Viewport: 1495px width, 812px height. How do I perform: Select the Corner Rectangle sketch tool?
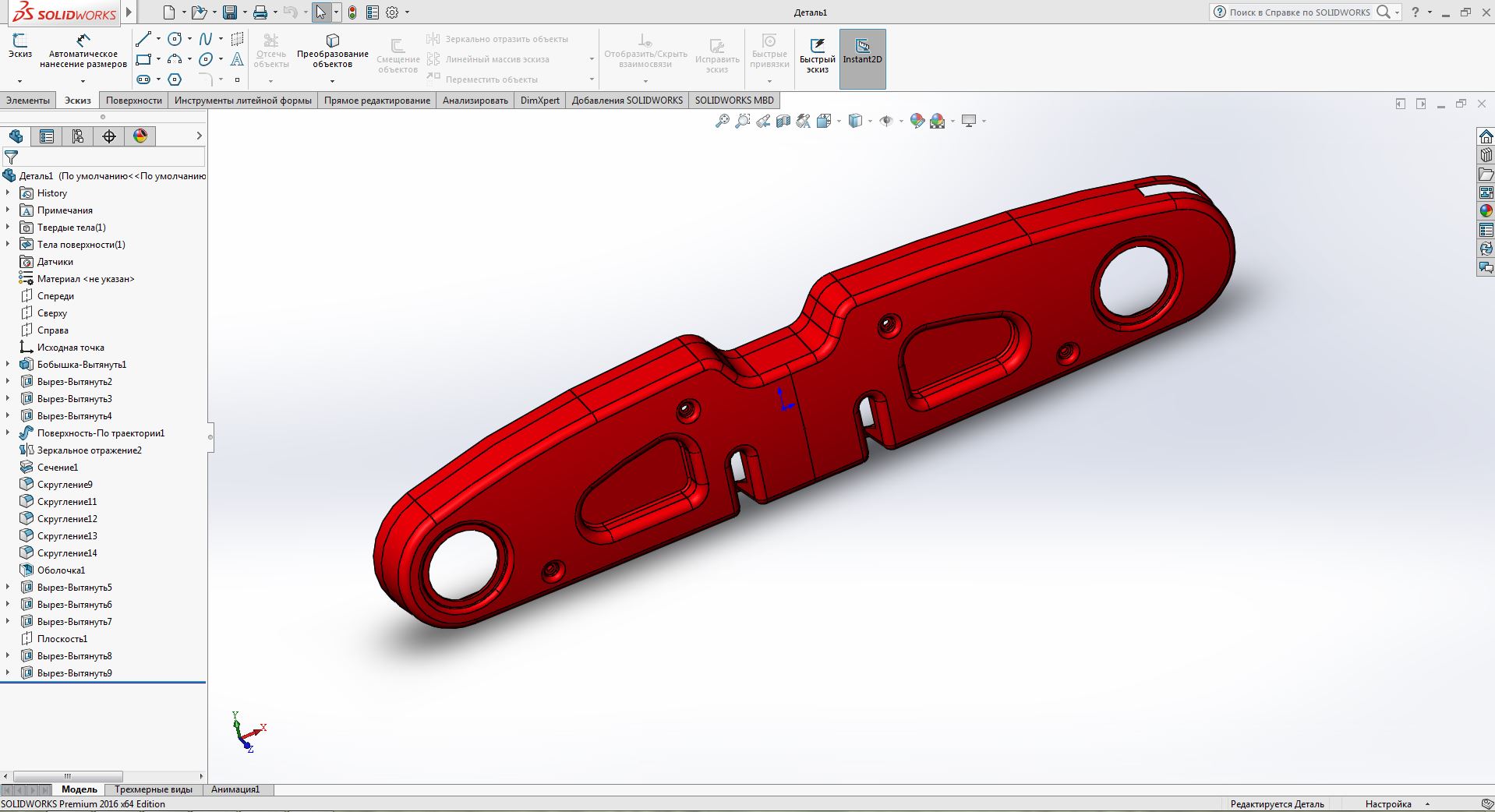(143, 59)
